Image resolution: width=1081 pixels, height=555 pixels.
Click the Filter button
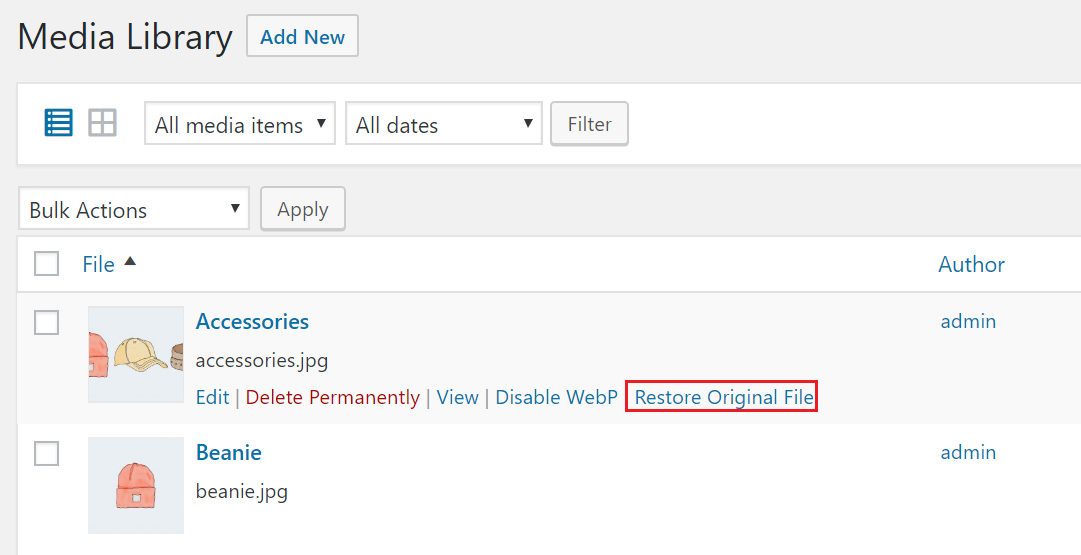click(x=589, y=124)
